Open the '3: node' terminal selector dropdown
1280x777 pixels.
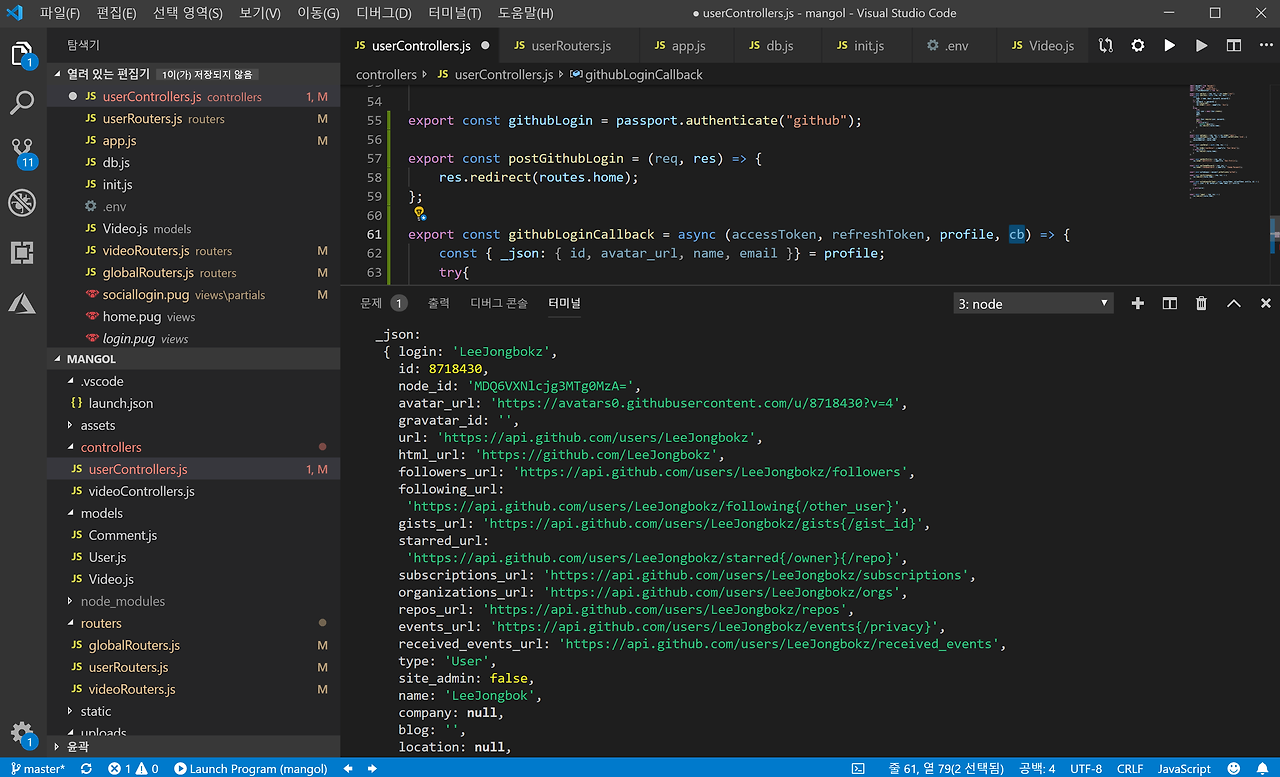tap(1033, 303)
